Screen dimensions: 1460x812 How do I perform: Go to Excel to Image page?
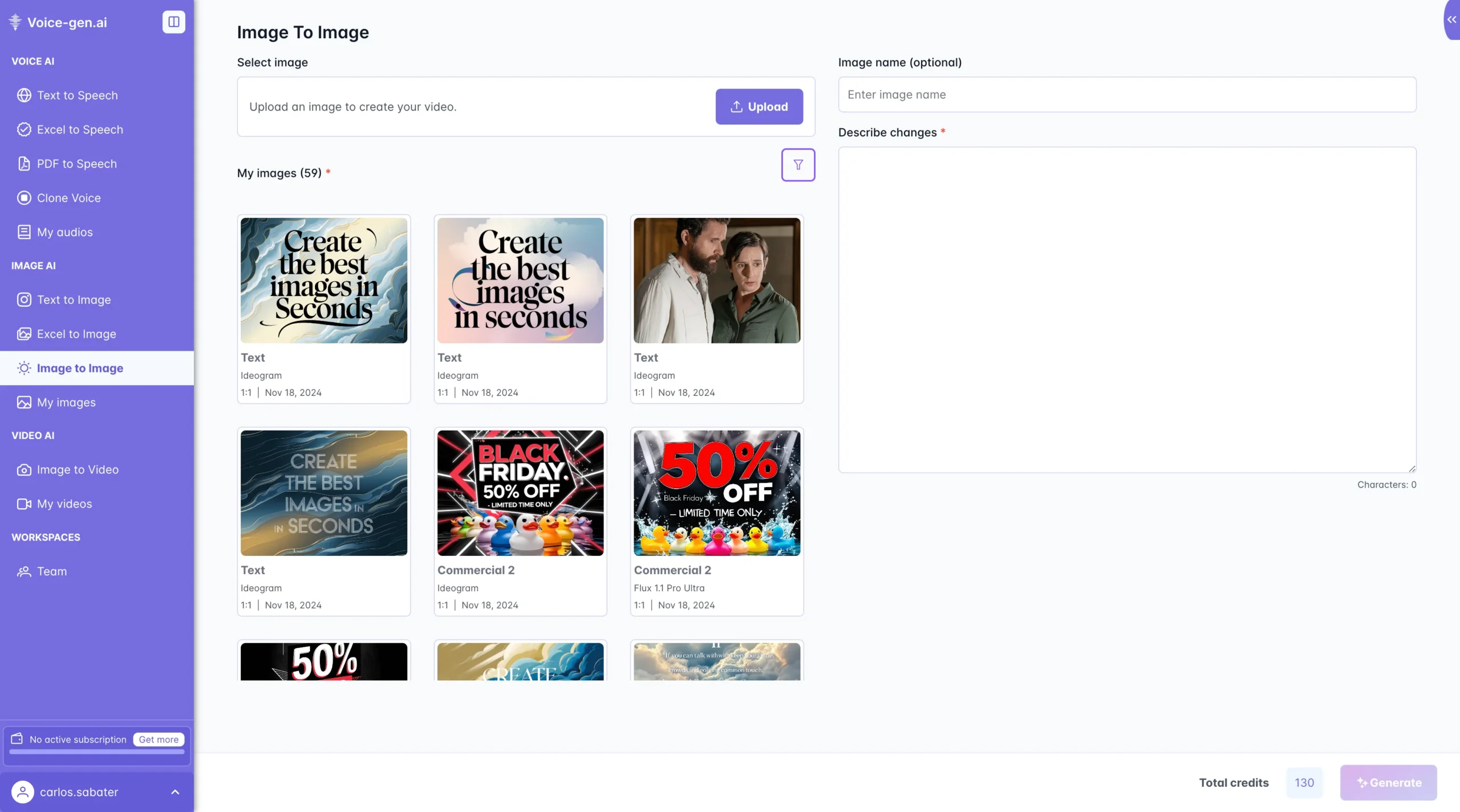[x=76, y=334]
